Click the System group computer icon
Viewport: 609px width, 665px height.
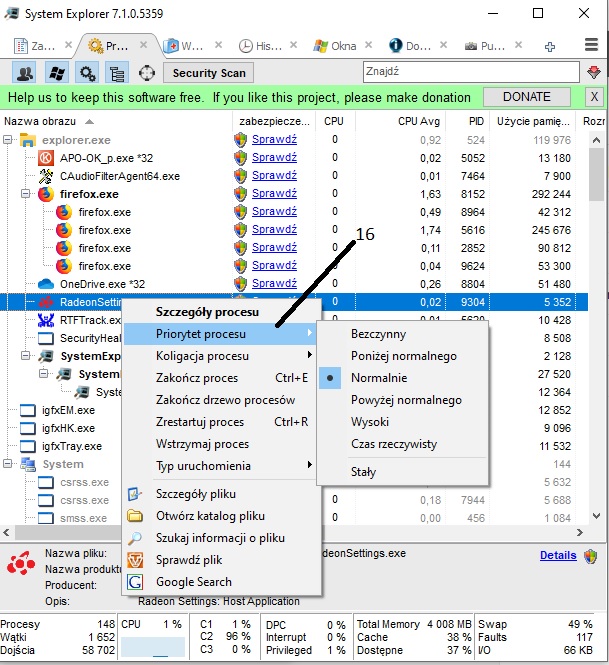point(28,464)
